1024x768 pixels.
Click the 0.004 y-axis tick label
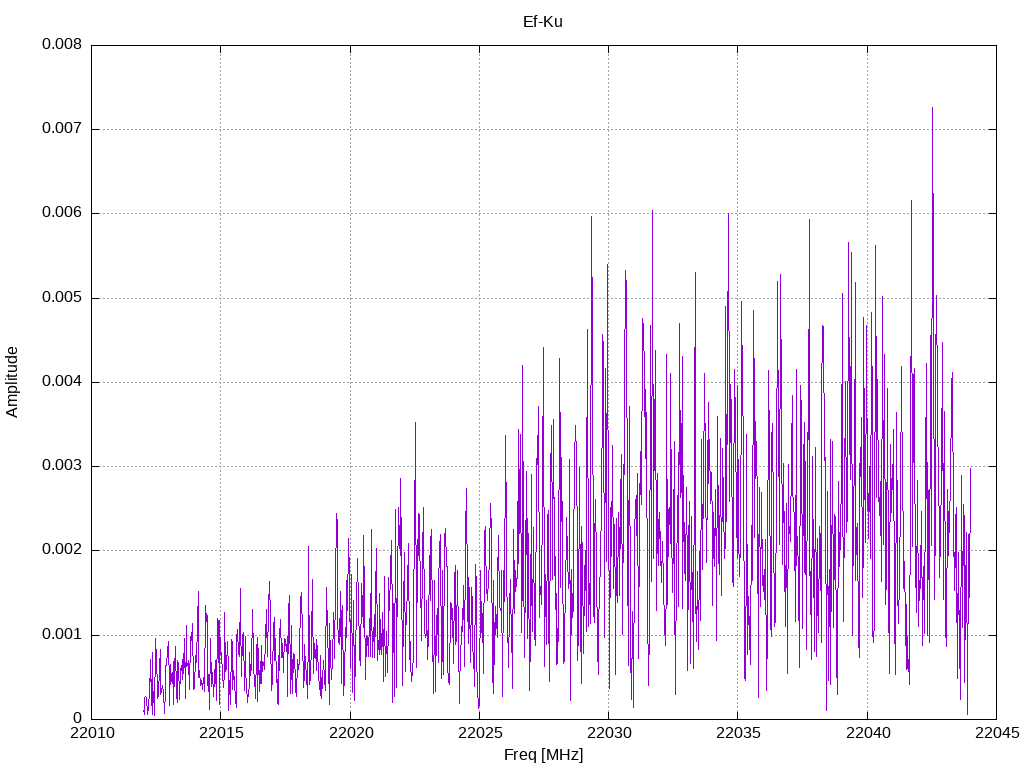(62, 382)
